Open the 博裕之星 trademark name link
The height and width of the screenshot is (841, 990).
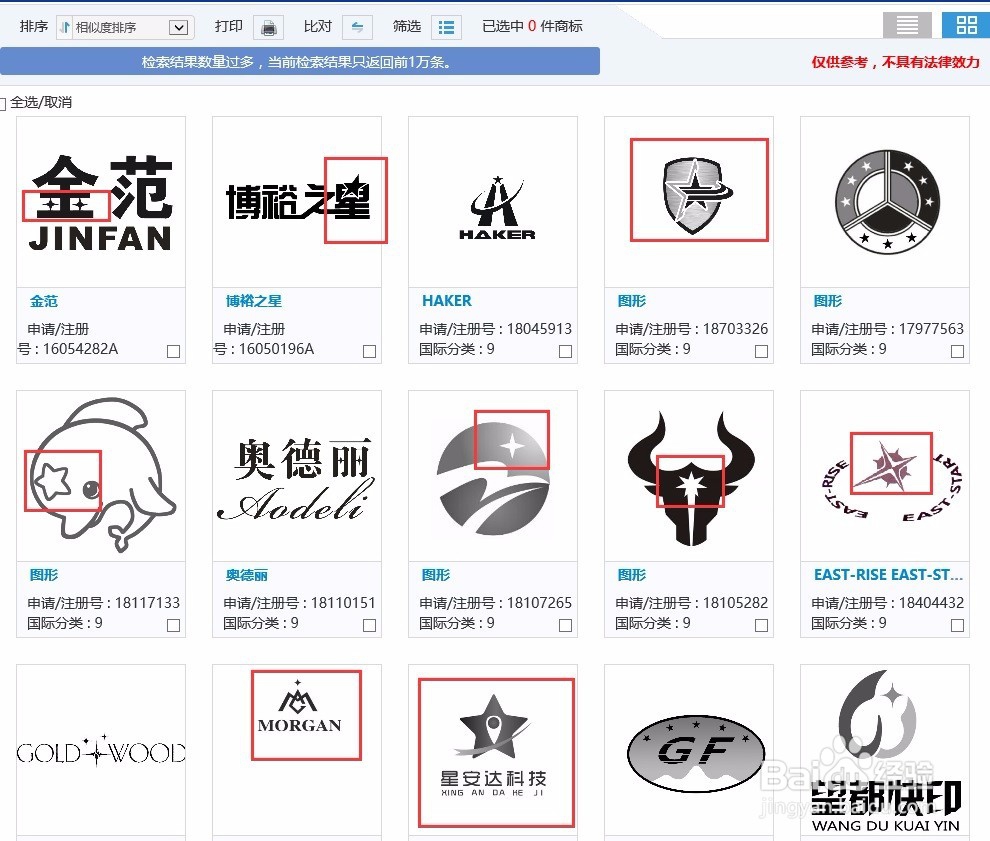[254, 301]
